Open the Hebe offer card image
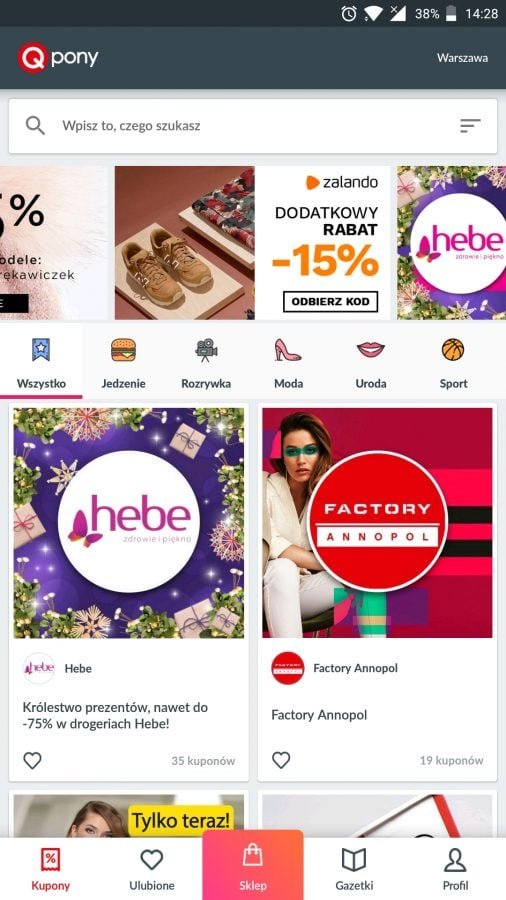Viewport: 506px width, 900px height. click(x=129, y=523)
